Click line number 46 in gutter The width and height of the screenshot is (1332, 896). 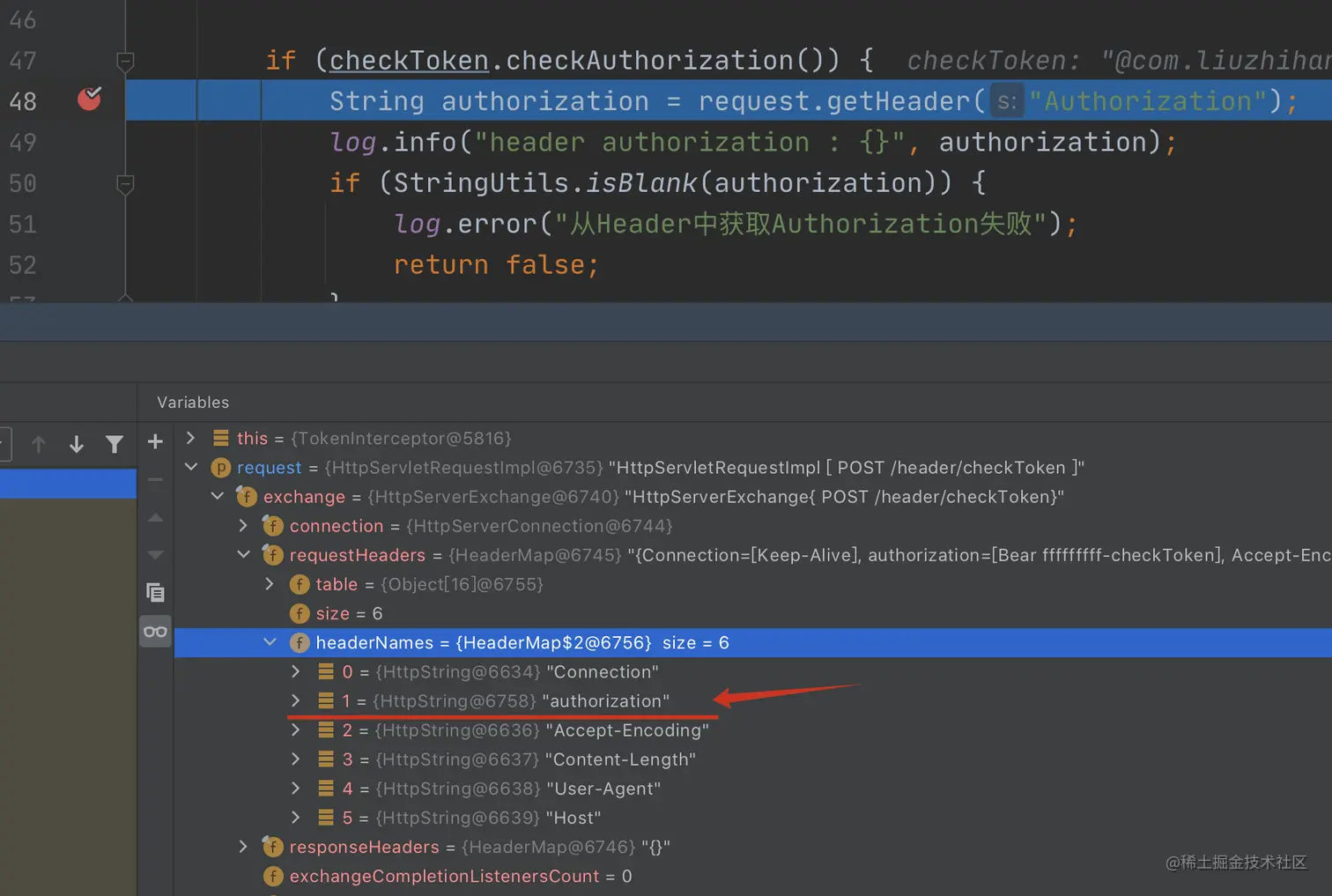coord(22,20)
